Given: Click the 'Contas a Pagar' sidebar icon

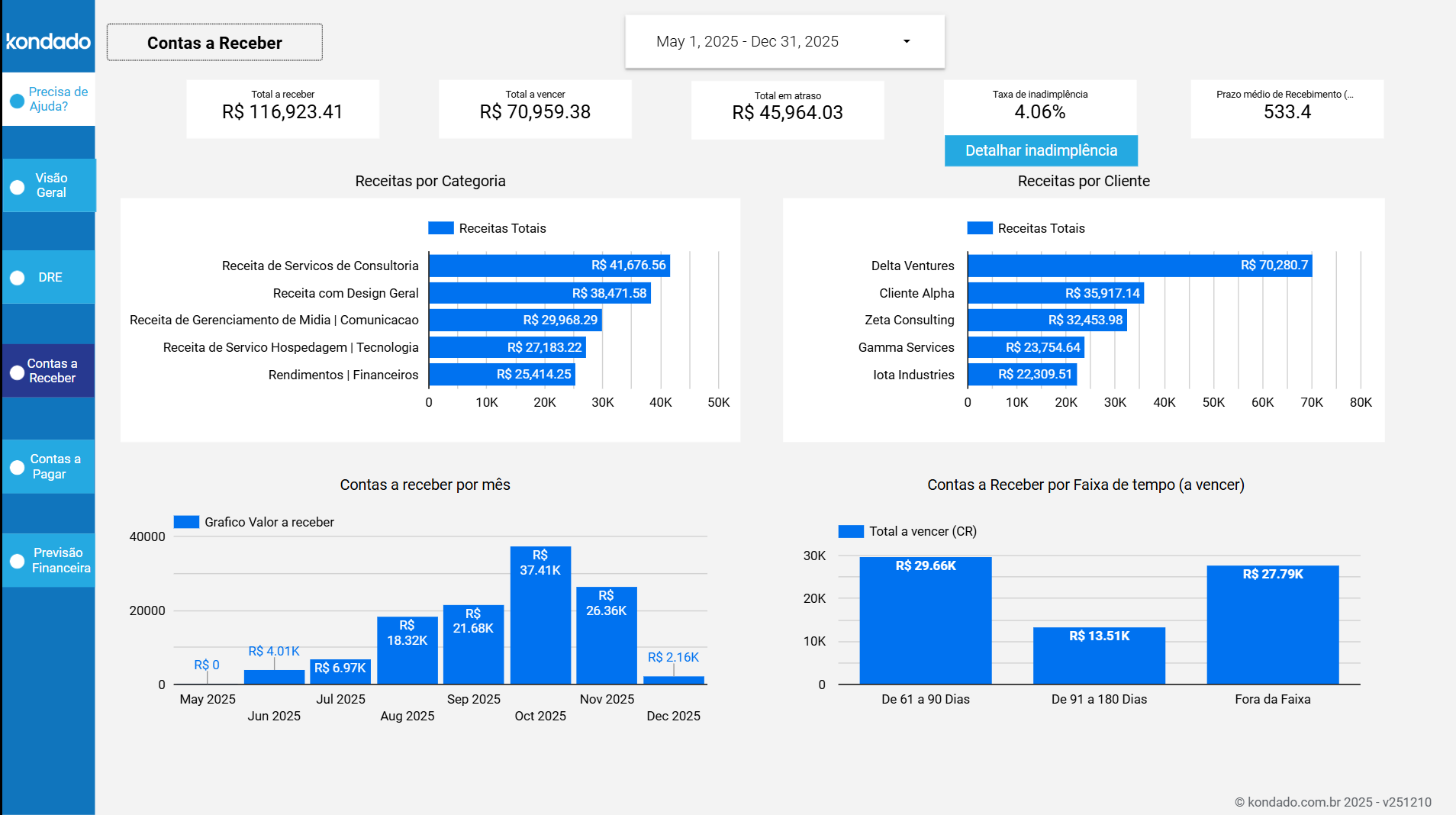Looking at the screenshot, I should pyautogui.click(x=15, y=466).
